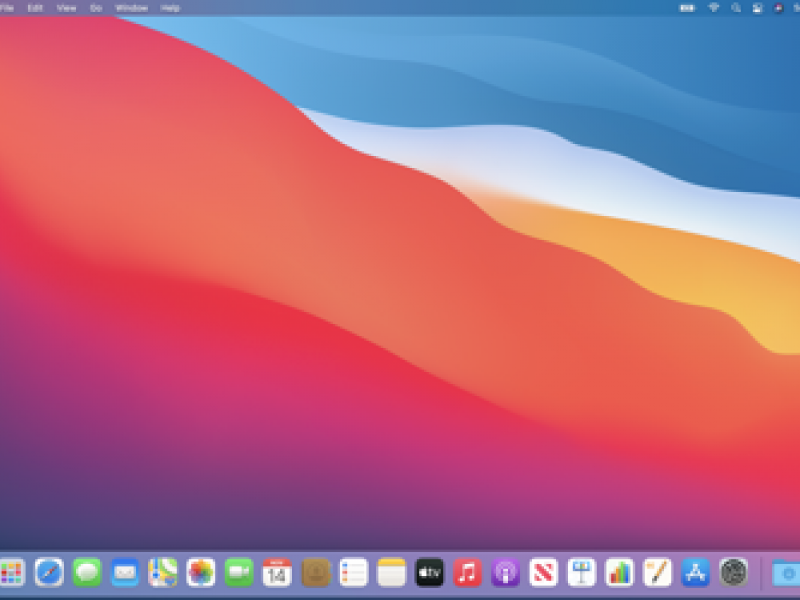The height and width of the screenshot is (600, 800).
Task: Launch Podcasts from the Dock
Action: click(x=506, y=572)
